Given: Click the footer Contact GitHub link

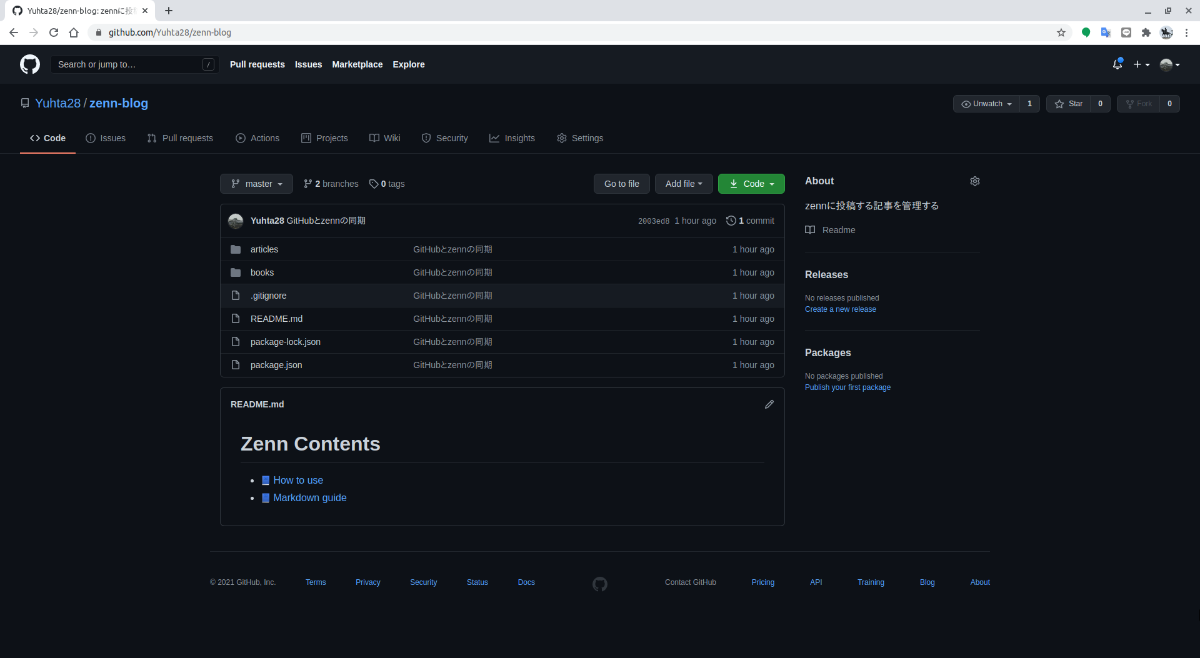Looking at the screenshot, I should 690,582.
